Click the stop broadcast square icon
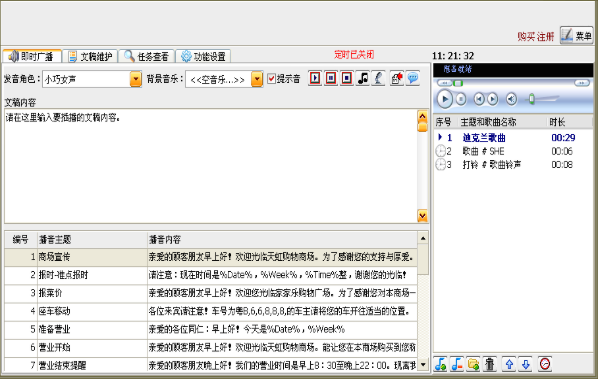 (x=347, y=78)
